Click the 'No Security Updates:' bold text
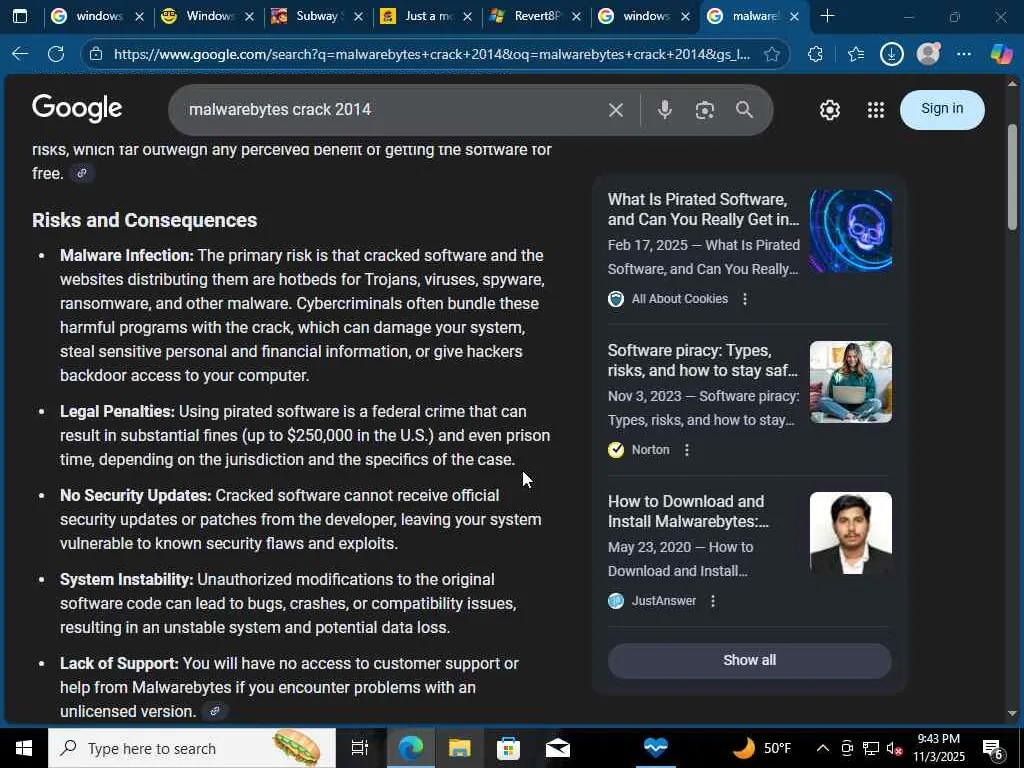The width and height of the screenshot is (1024, 768). tap(136, 496)
